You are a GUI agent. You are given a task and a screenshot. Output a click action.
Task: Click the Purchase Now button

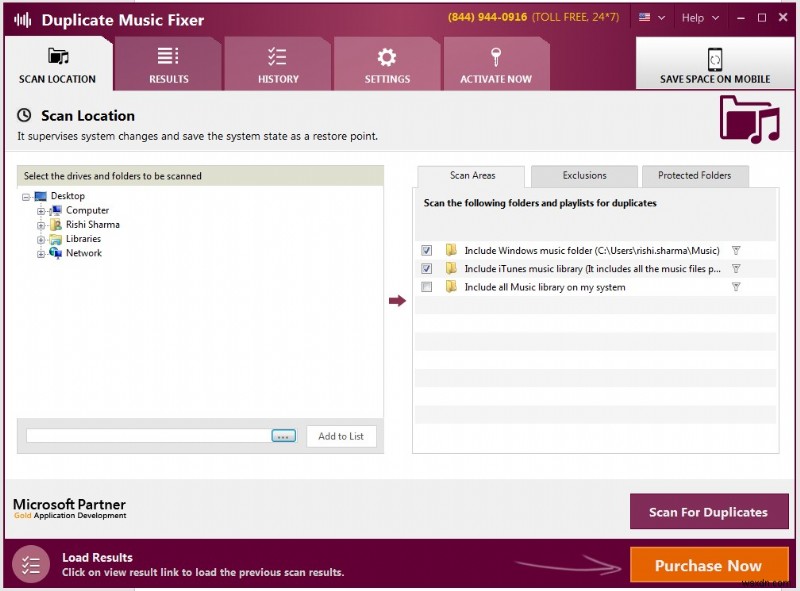pyautogui.click(x=708, y=566)
